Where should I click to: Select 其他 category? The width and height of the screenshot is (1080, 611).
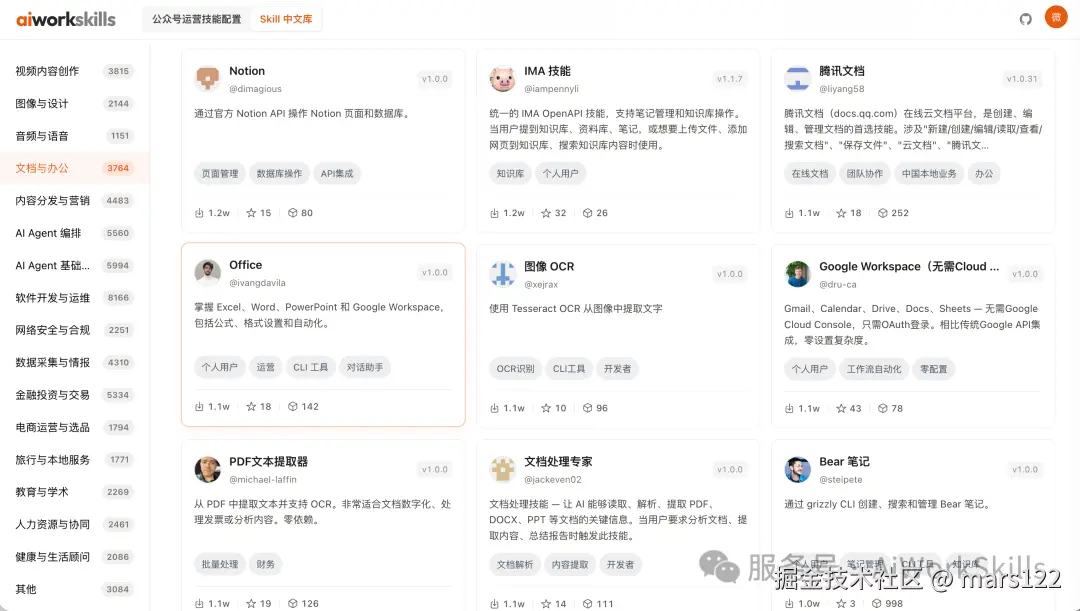coord(74,589)
